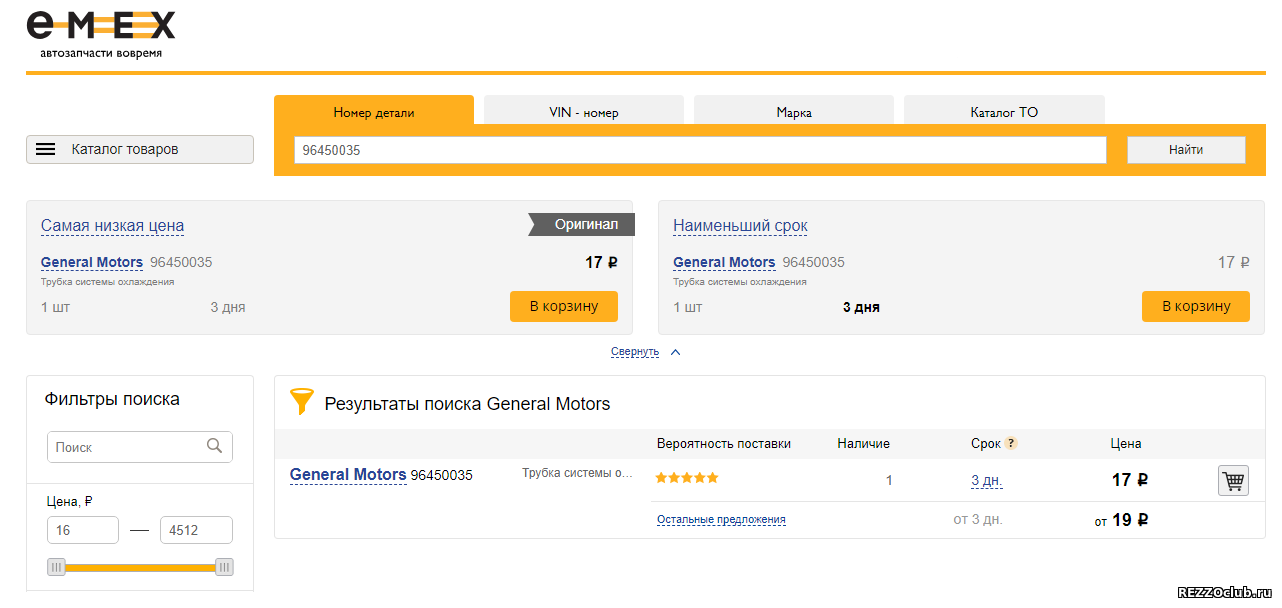The height and width of the screenshot is (608, 1282).
Task: Open the Каталог ТО tab
Action: pos(1004,112)
